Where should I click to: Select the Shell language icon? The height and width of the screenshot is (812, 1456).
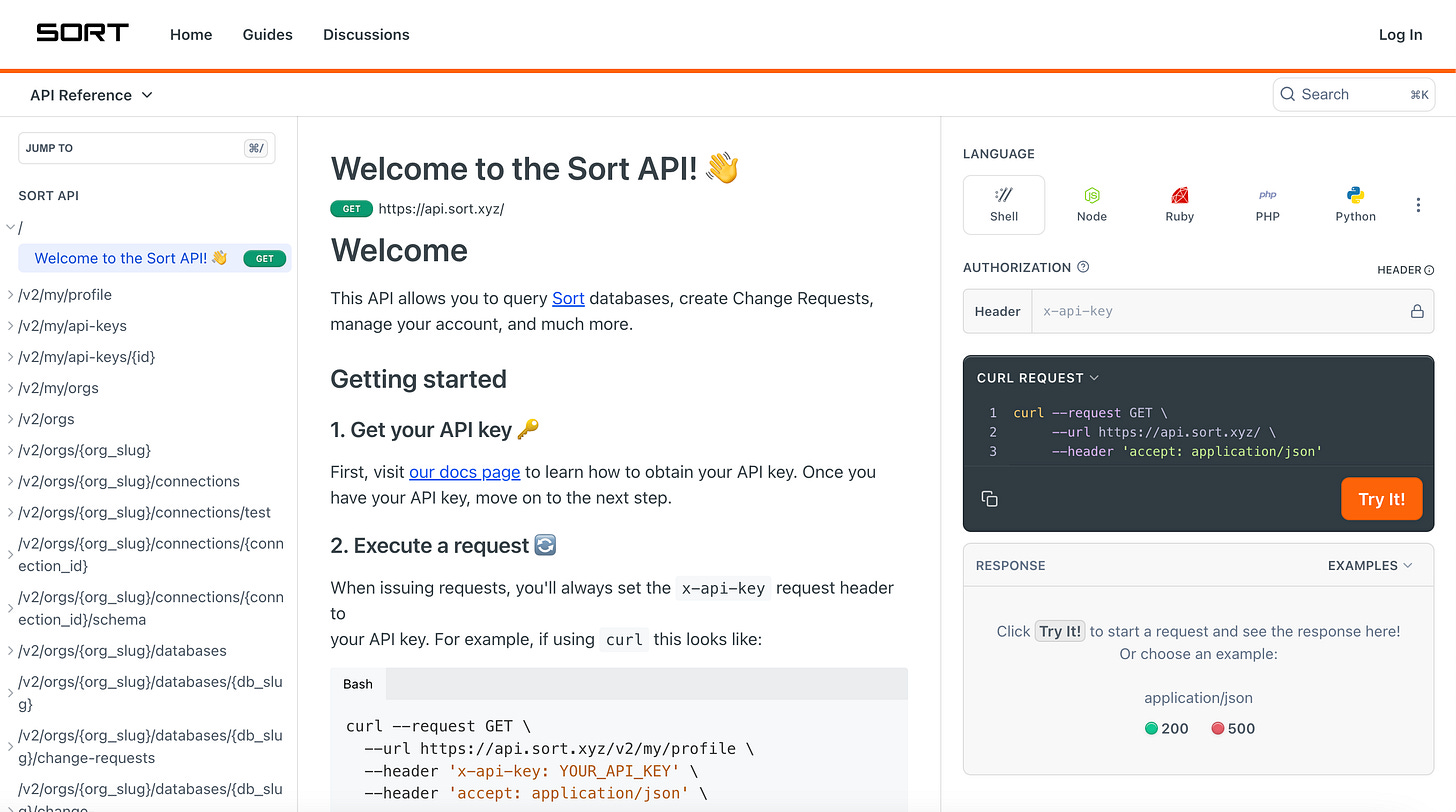pyautogui.click(x=1004, y=205)
